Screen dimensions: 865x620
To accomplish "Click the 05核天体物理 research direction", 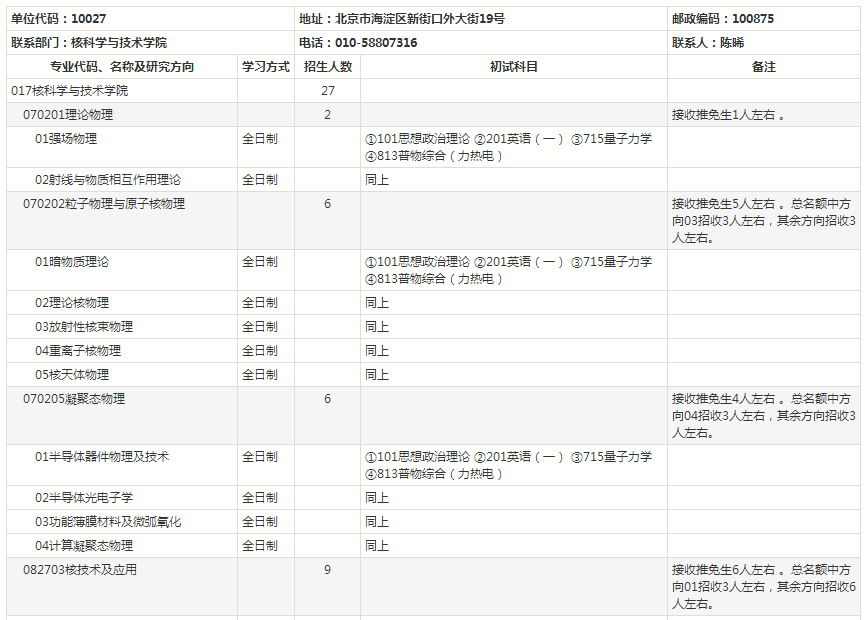I will click(x=72, y=375).
